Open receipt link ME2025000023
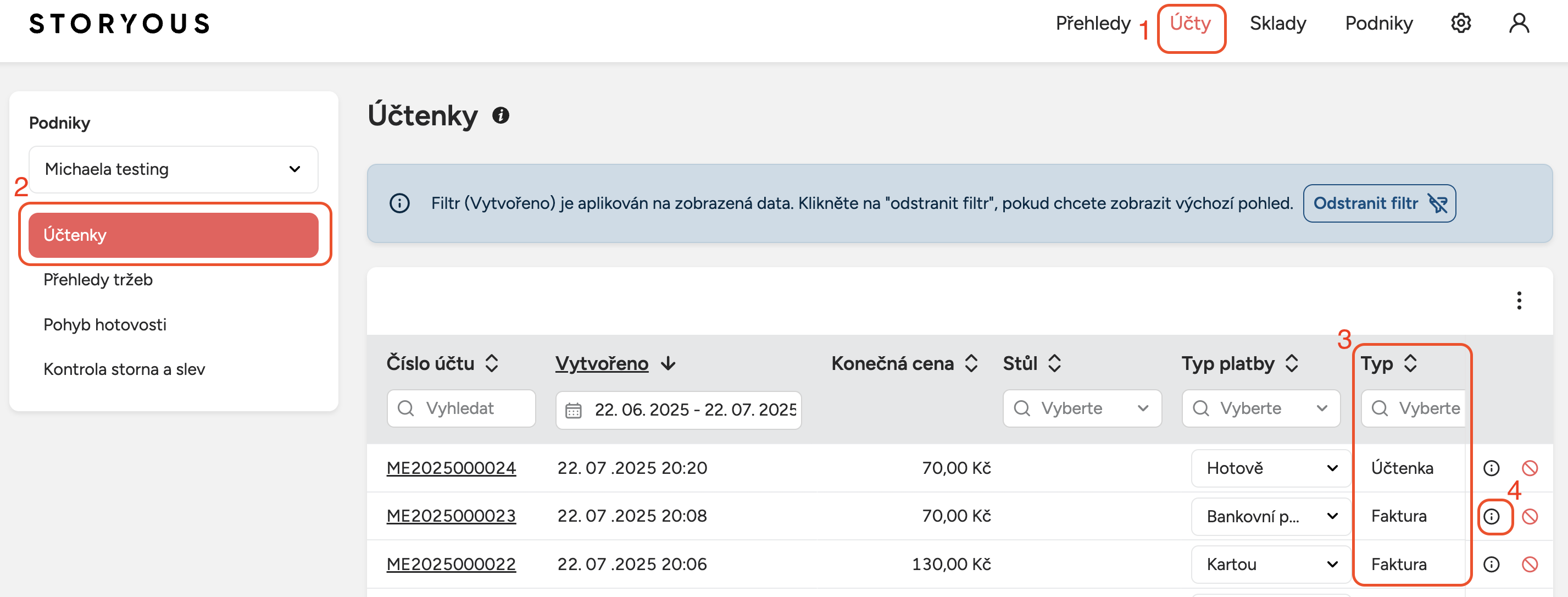Screen dimensions: 1568x597 tap(451, 516)
